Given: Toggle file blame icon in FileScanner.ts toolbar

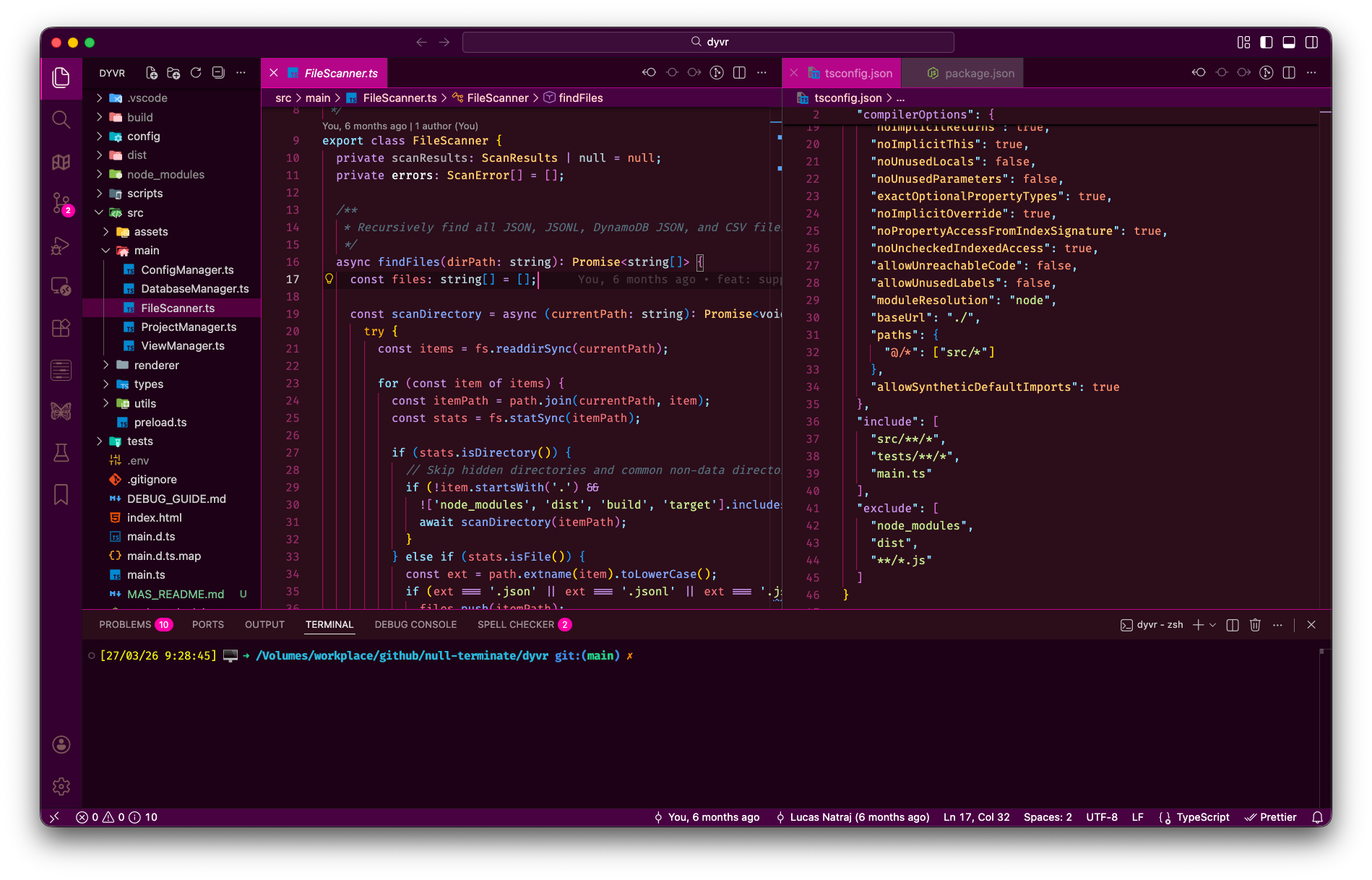Looking at the screenshot, I should coord(717,72).
